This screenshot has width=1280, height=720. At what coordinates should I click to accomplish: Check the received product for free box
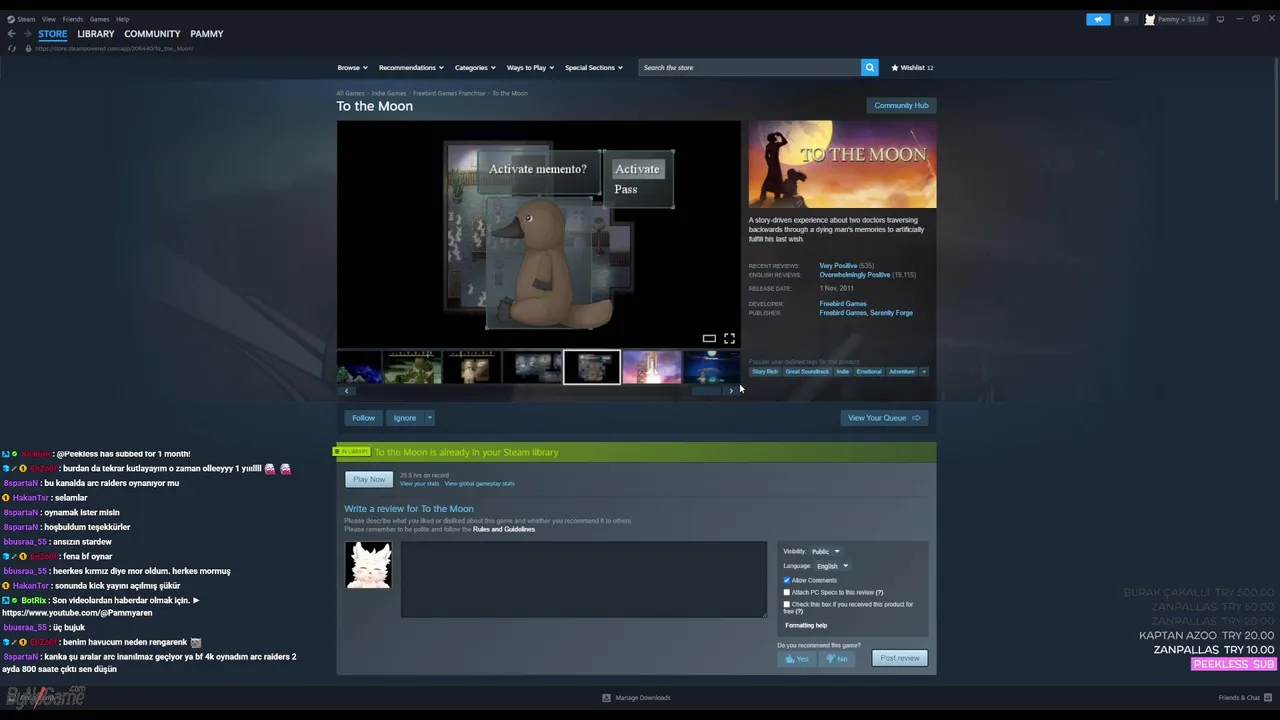pyautogui.click(x=787, y=604)
